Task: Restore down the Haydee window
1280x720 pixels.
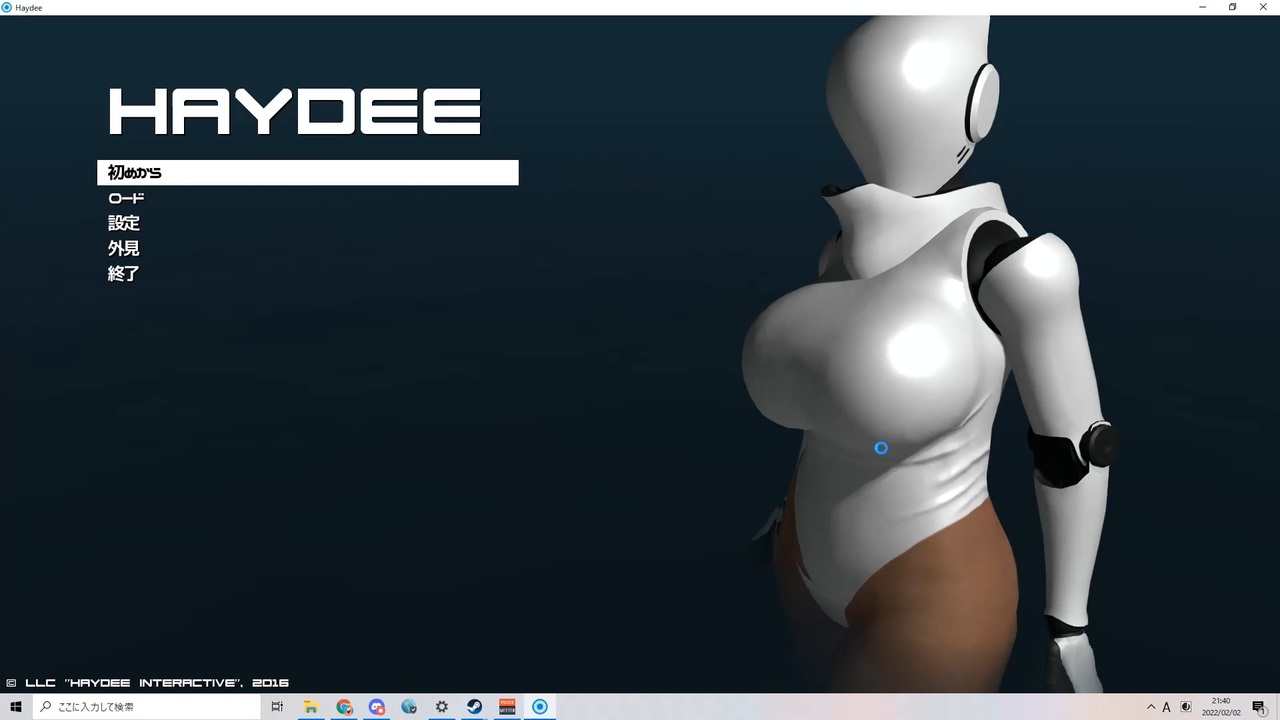Action: [x=1232, y=7]
